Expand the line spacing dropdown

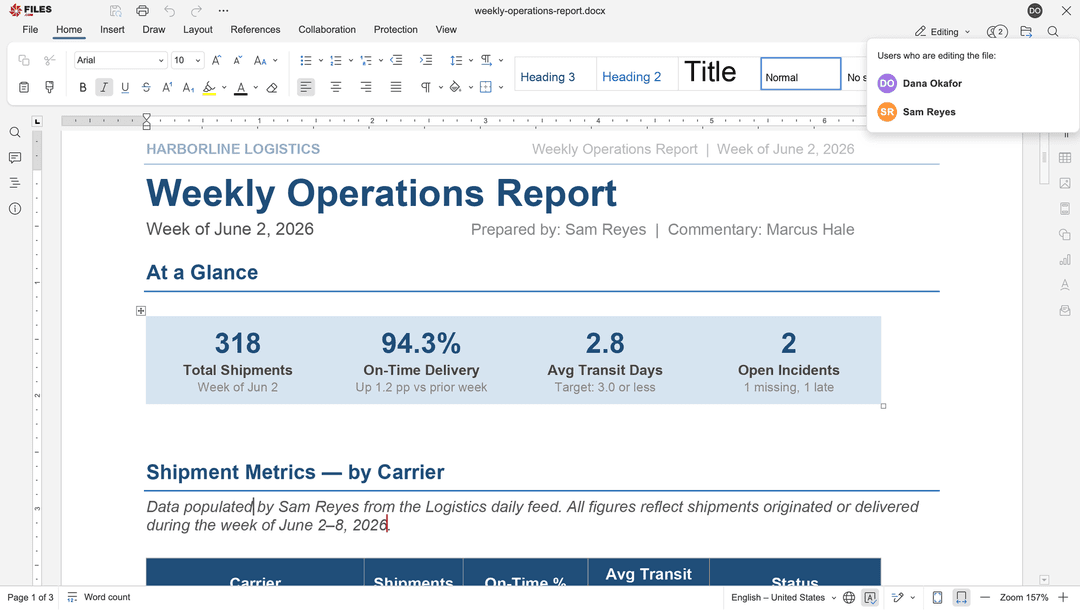point(471,61)
